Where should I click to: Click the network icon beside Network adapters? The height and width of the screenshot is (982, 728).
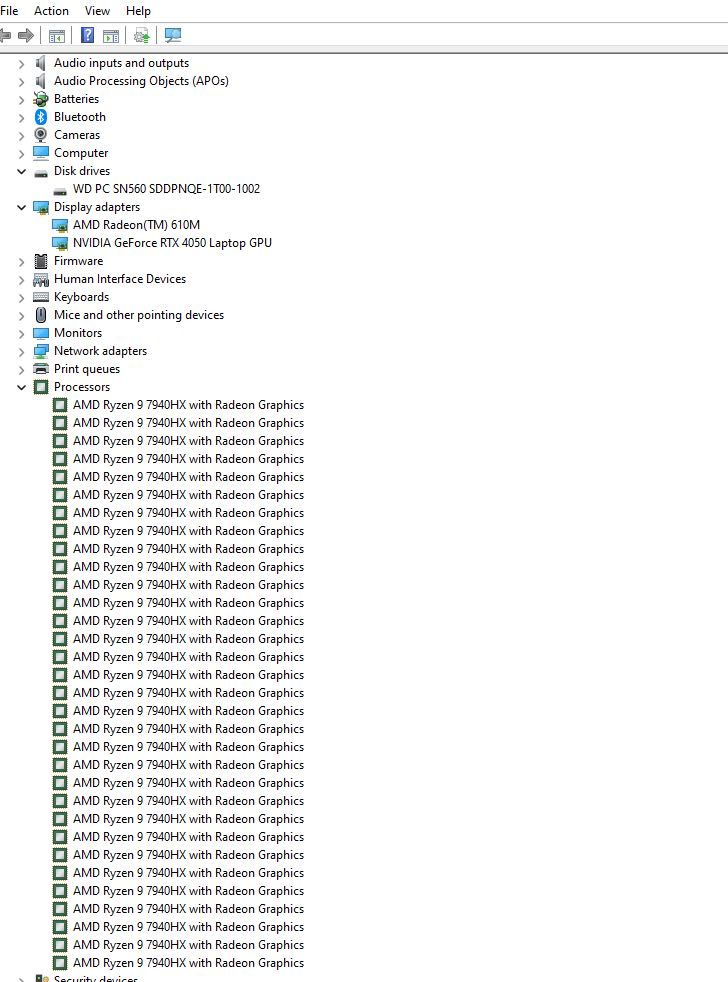[x=41, y=351]
